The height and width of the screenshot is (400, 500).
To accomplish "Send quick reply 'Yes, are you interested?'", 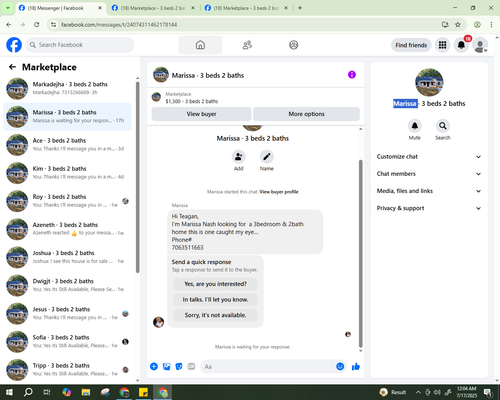I will click(x=215, y=284).
